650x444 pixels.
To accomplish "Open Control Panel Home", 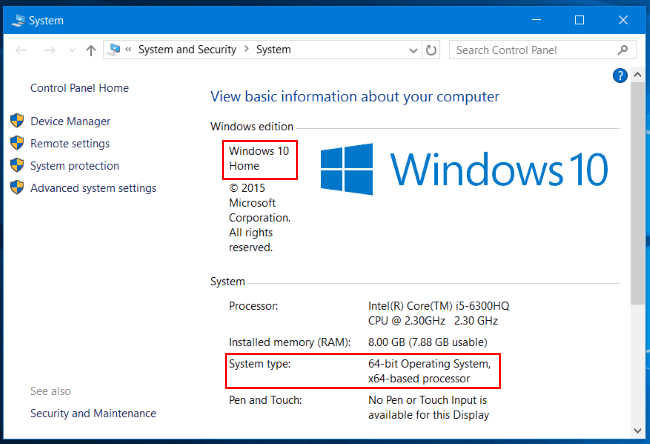I will click(x=79, y=88).
